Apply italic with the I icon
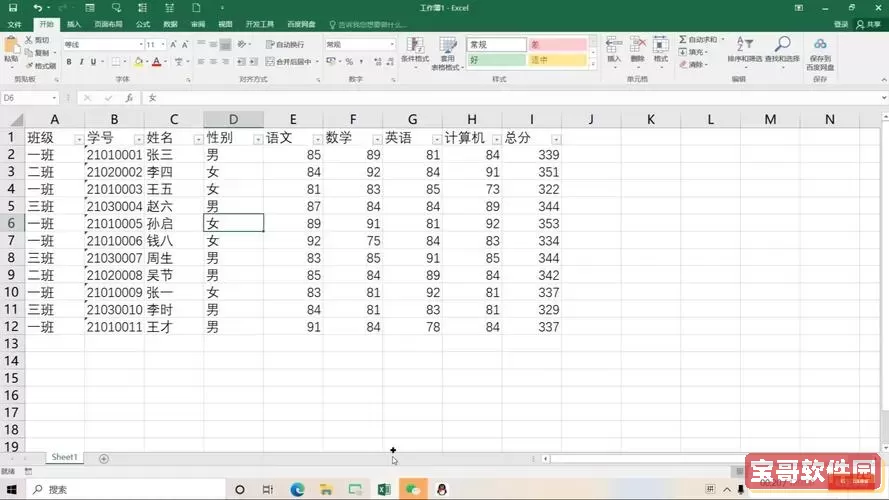Viewport: 889px width, 500px height. (82, 62)
